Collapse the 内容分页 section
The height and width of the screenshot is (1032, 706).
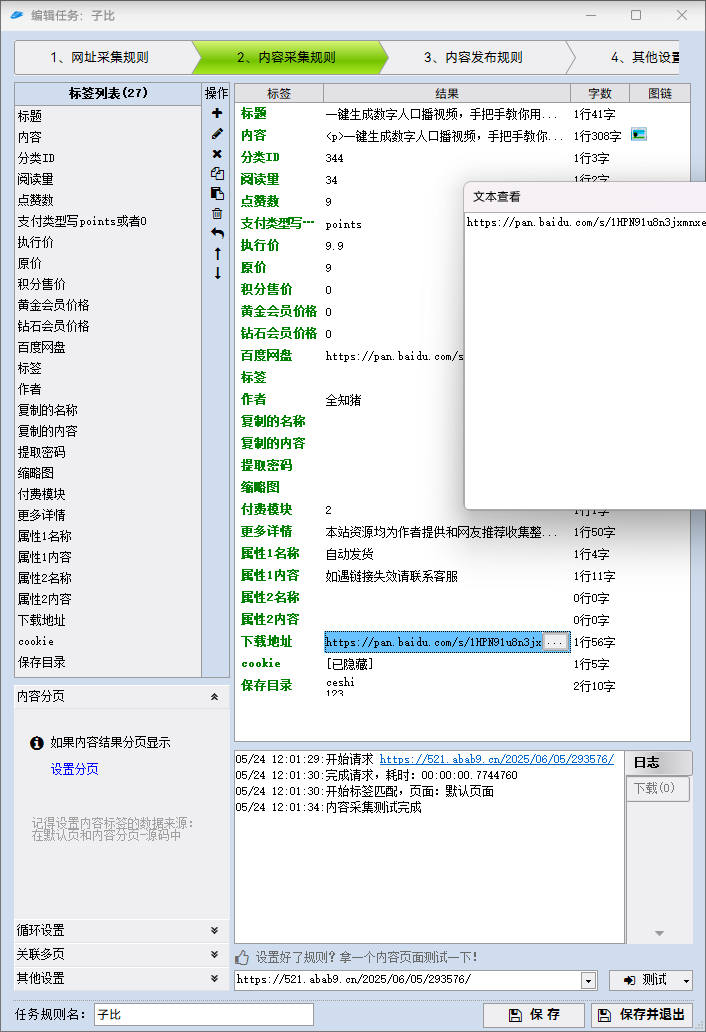pos(214,696)
